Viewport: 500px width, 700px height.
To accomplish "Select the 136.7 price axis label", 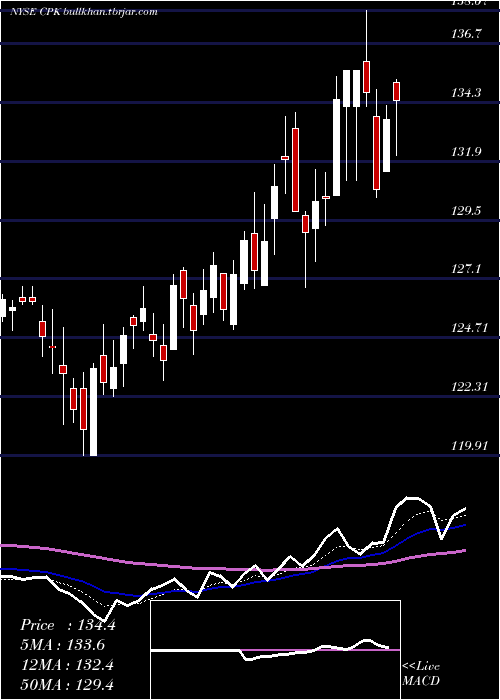I will tap(467, 34).
